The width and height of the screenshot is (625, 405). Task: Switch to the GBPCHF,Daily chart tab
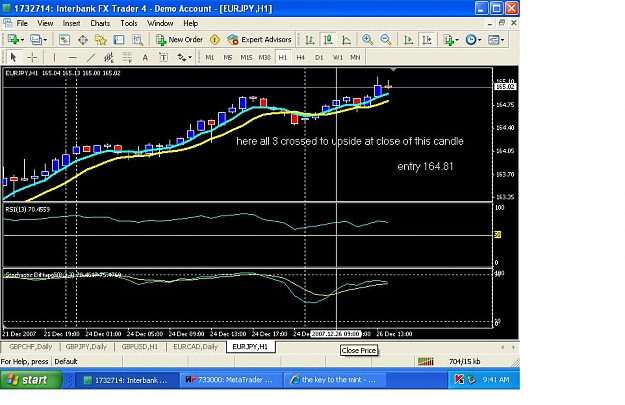click(x=31, y=347)
